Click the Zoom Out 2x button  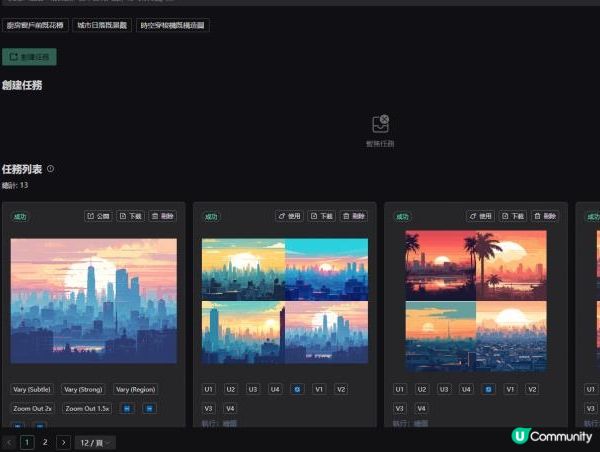tap(32, 408)
